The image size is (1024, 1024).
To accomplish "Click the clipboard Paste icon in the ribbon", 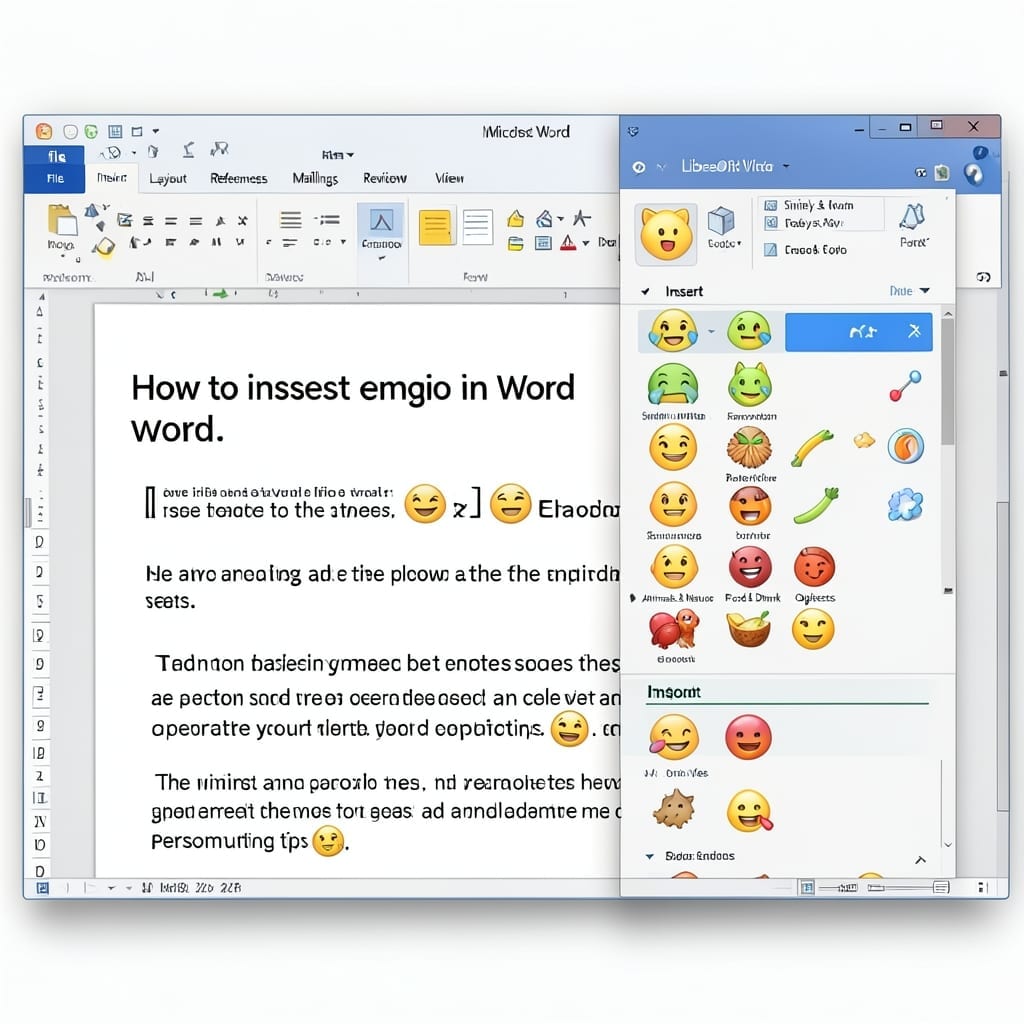I will pyautogui.click(x=61, y=219).
